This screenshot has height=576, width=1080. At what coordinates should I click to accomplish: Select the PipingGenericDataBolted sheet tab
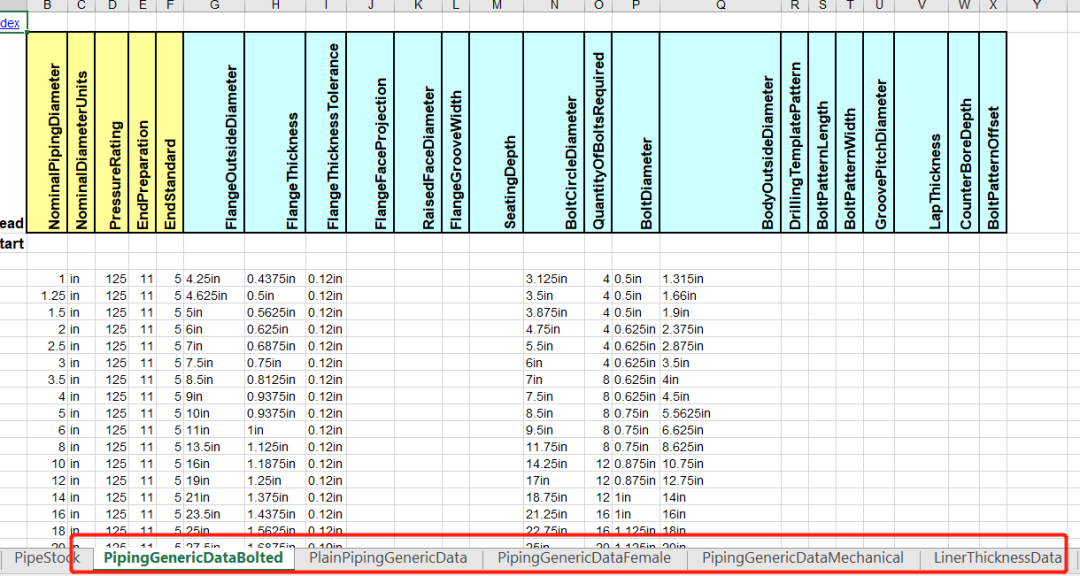pos(194,557)
